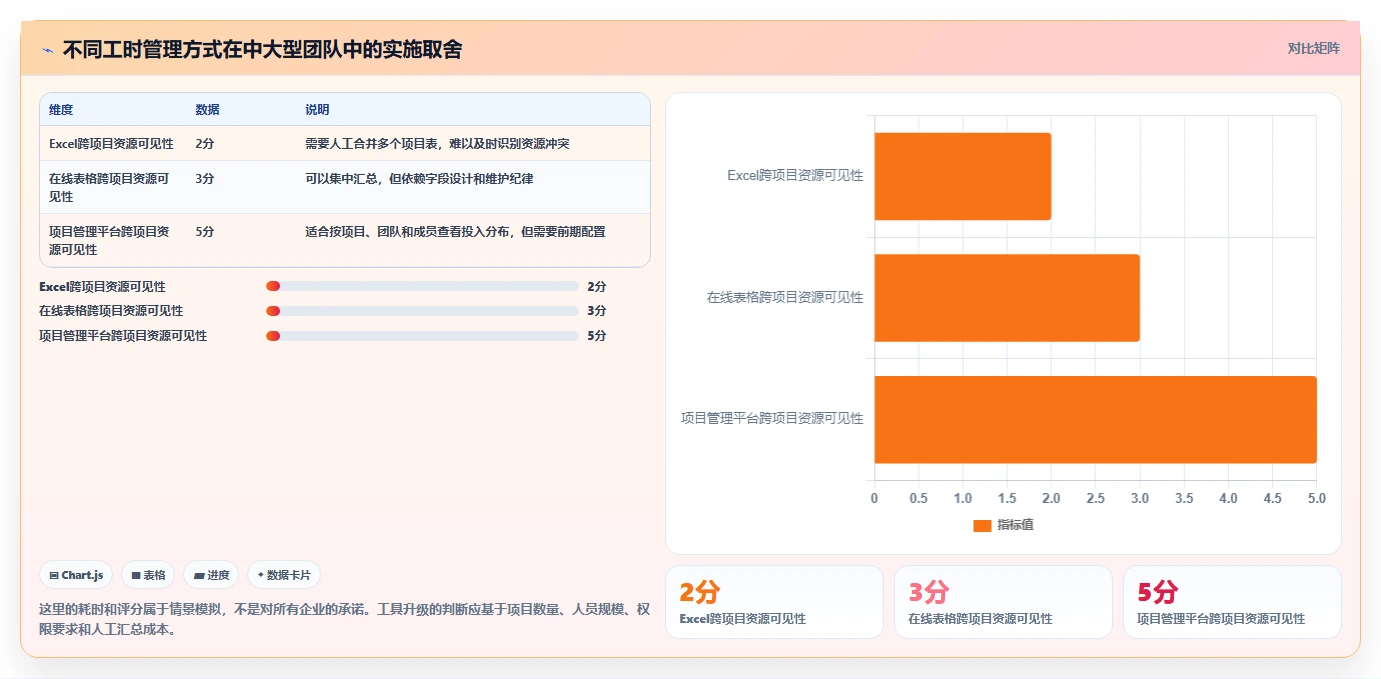Click the chart axis label 项目管理平台跨项目资源可见性

772,419
